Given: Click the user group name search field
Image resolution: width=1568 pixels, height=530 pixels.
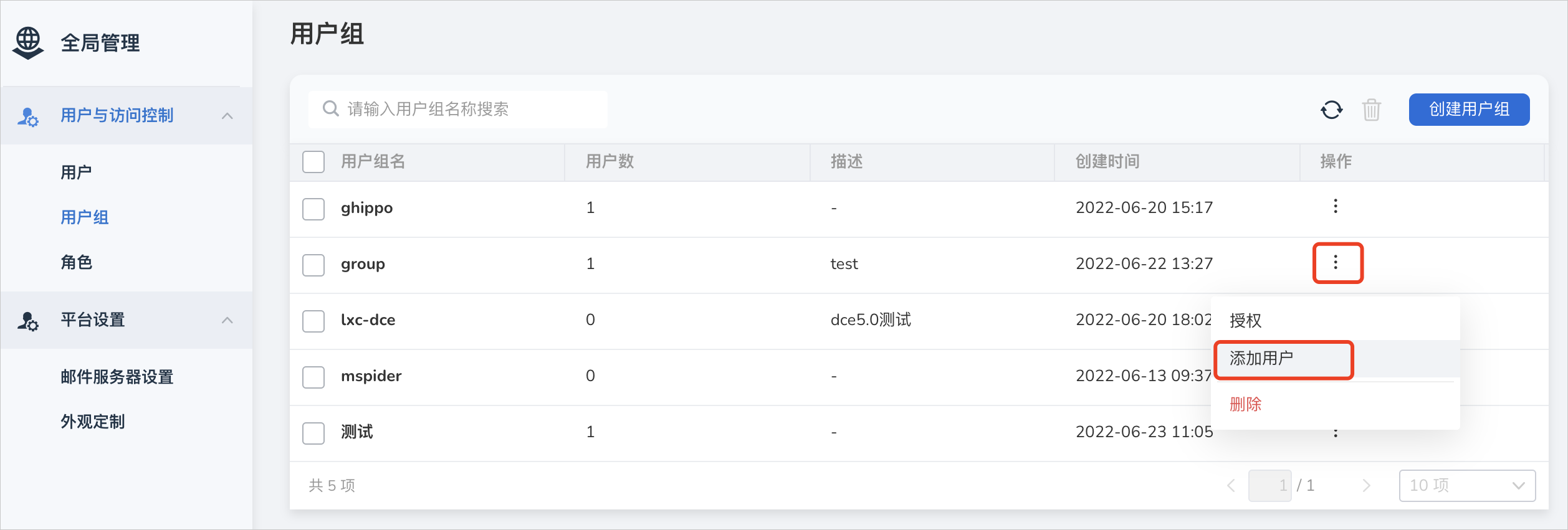Looking at the screenshot, I should [x=458, y=109].
